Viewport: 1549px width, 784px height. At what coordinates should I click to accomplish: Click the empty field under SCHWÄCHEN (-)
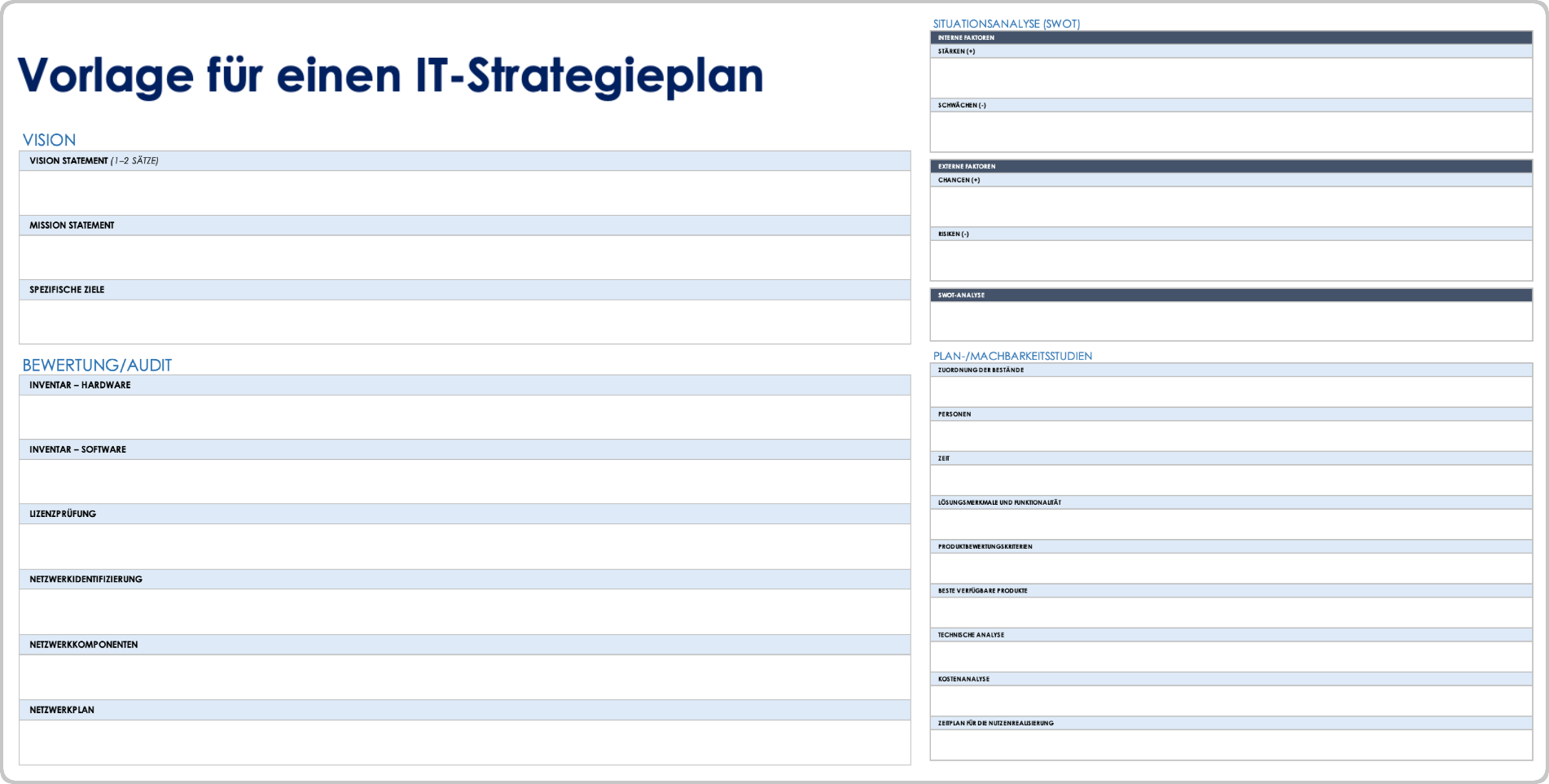pyautogui.click(x=1231, y=132)
